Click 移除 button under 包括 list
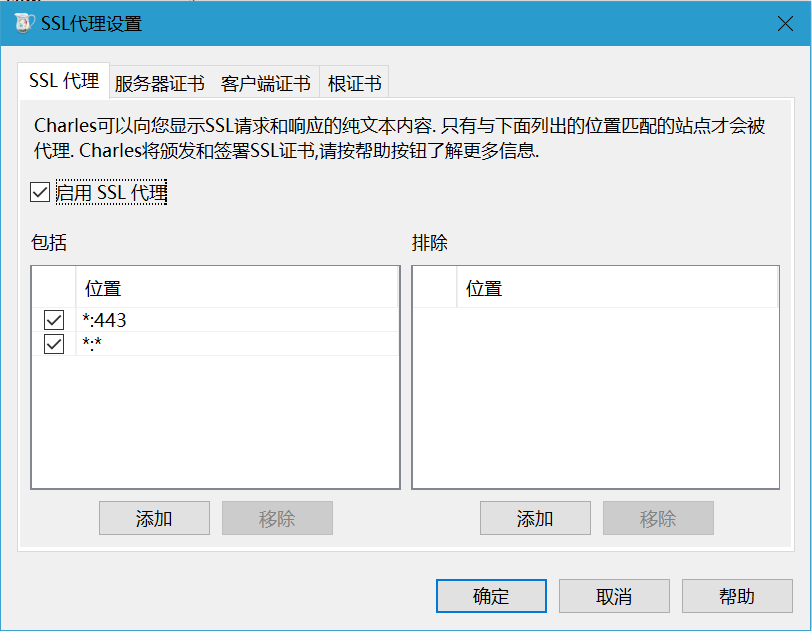The height and width of the screenshot is (631, 812). pyautogui.click(x=277, y=518)
